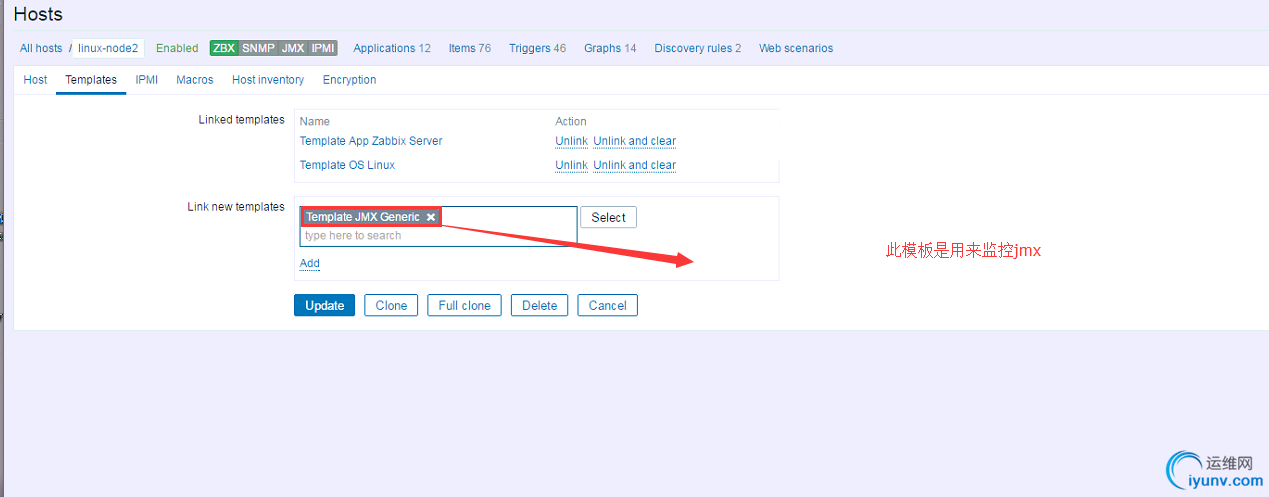This screenshot has height=497, width=1269.
Task: Click the Hosts page heading
Action: 38,14
